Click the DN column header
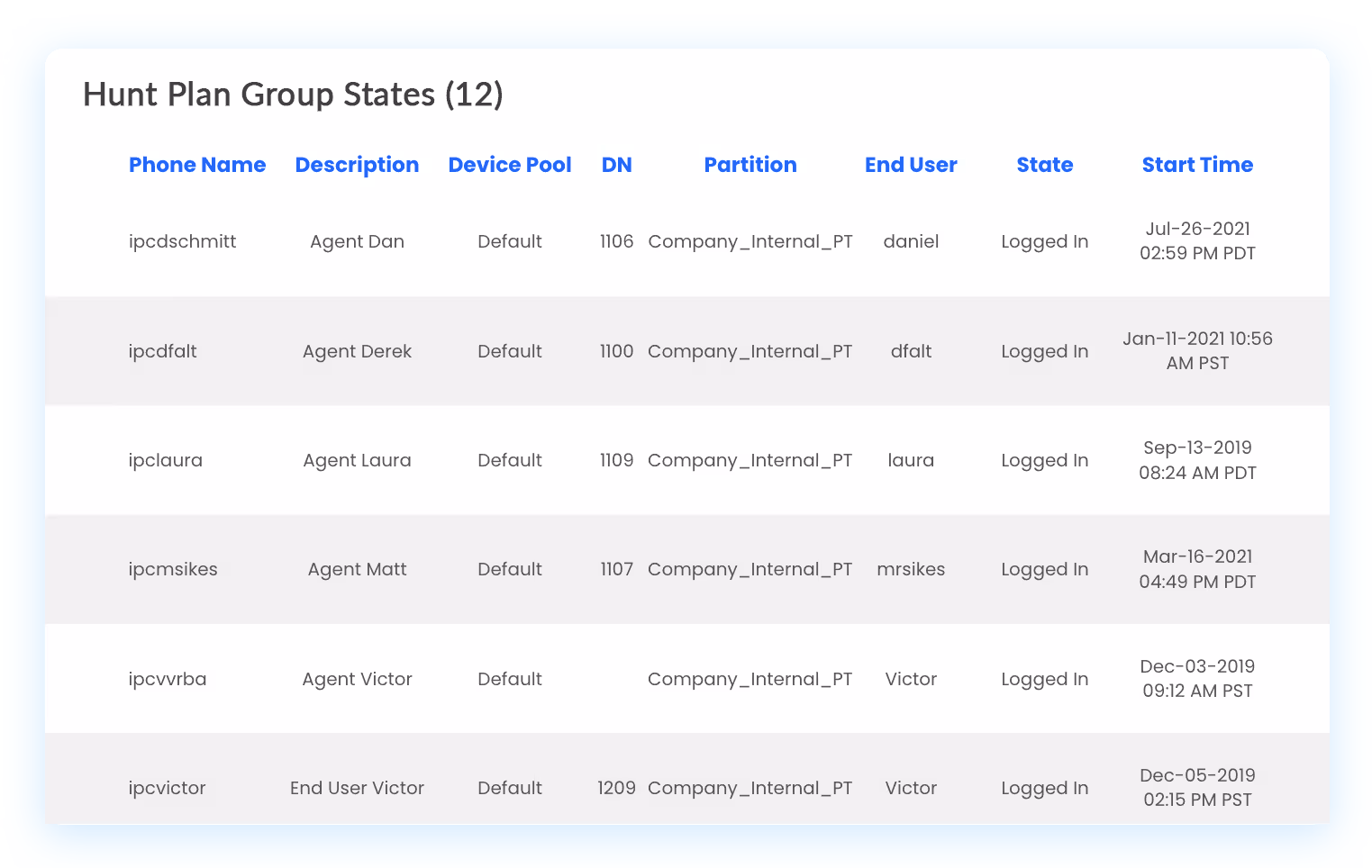The image size is (1372, 868). point(617,165)
